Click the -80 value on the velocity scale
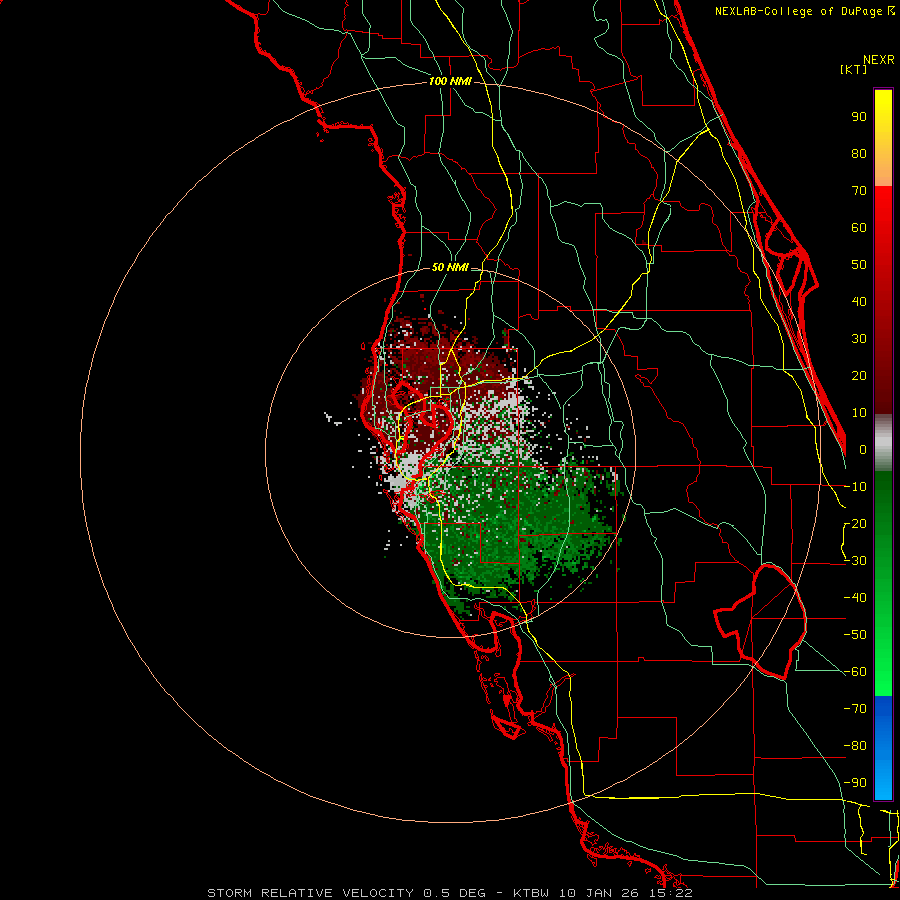900x900 pixels. [855, 746]
